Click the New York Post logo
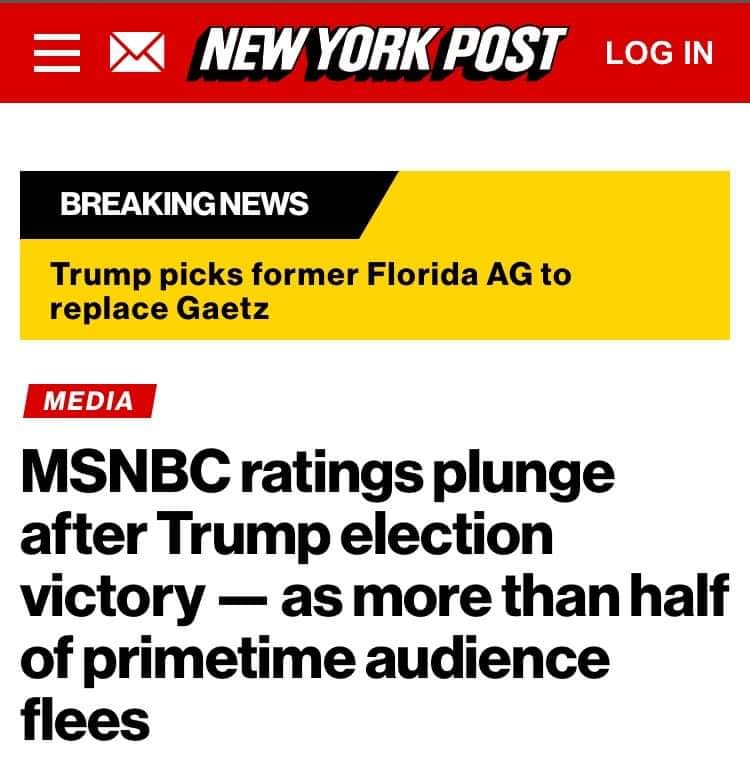Screen dimensions: 750x772 pos(380,52)
